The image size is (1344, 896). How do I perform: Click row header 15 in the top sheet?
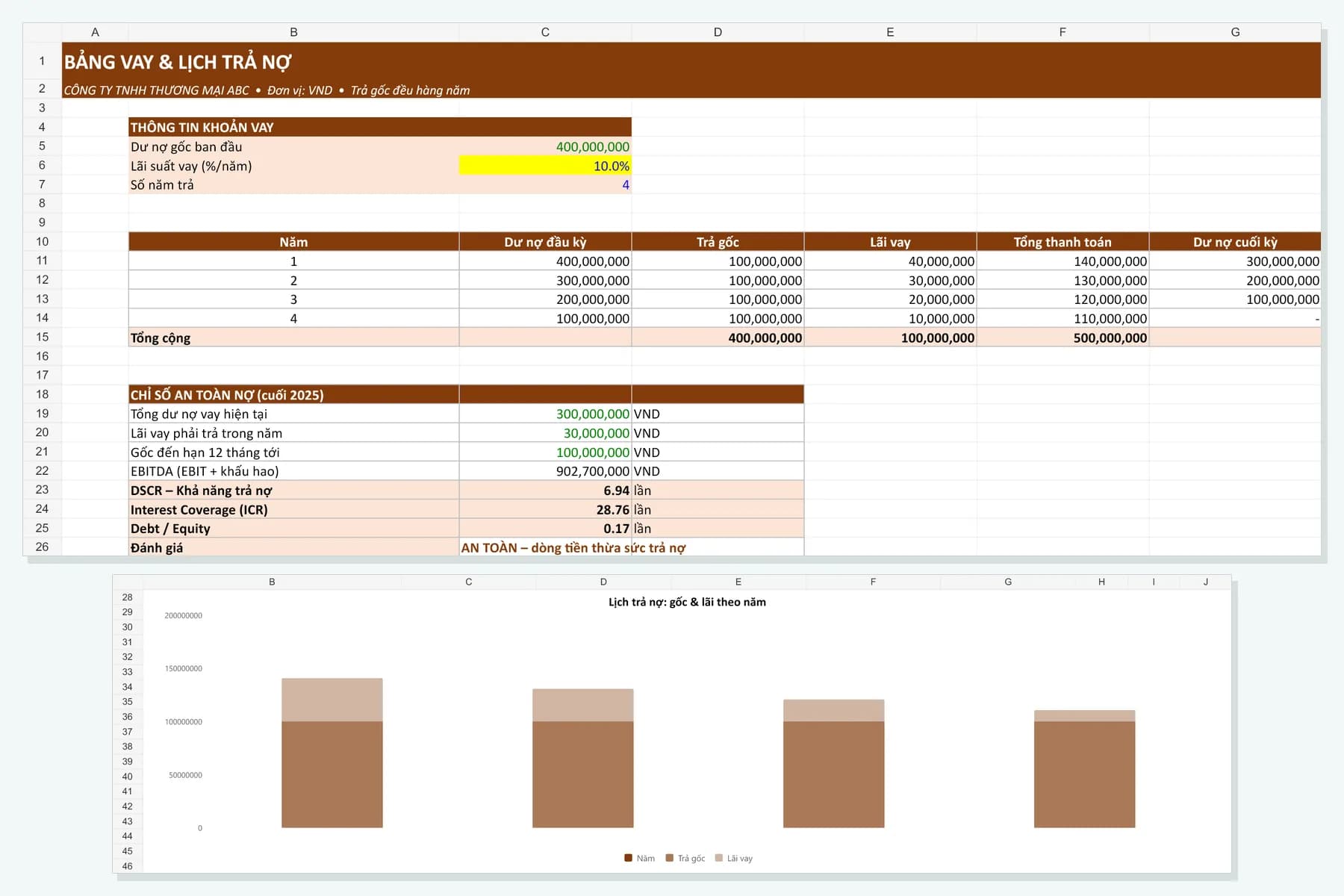coord(42,337)
